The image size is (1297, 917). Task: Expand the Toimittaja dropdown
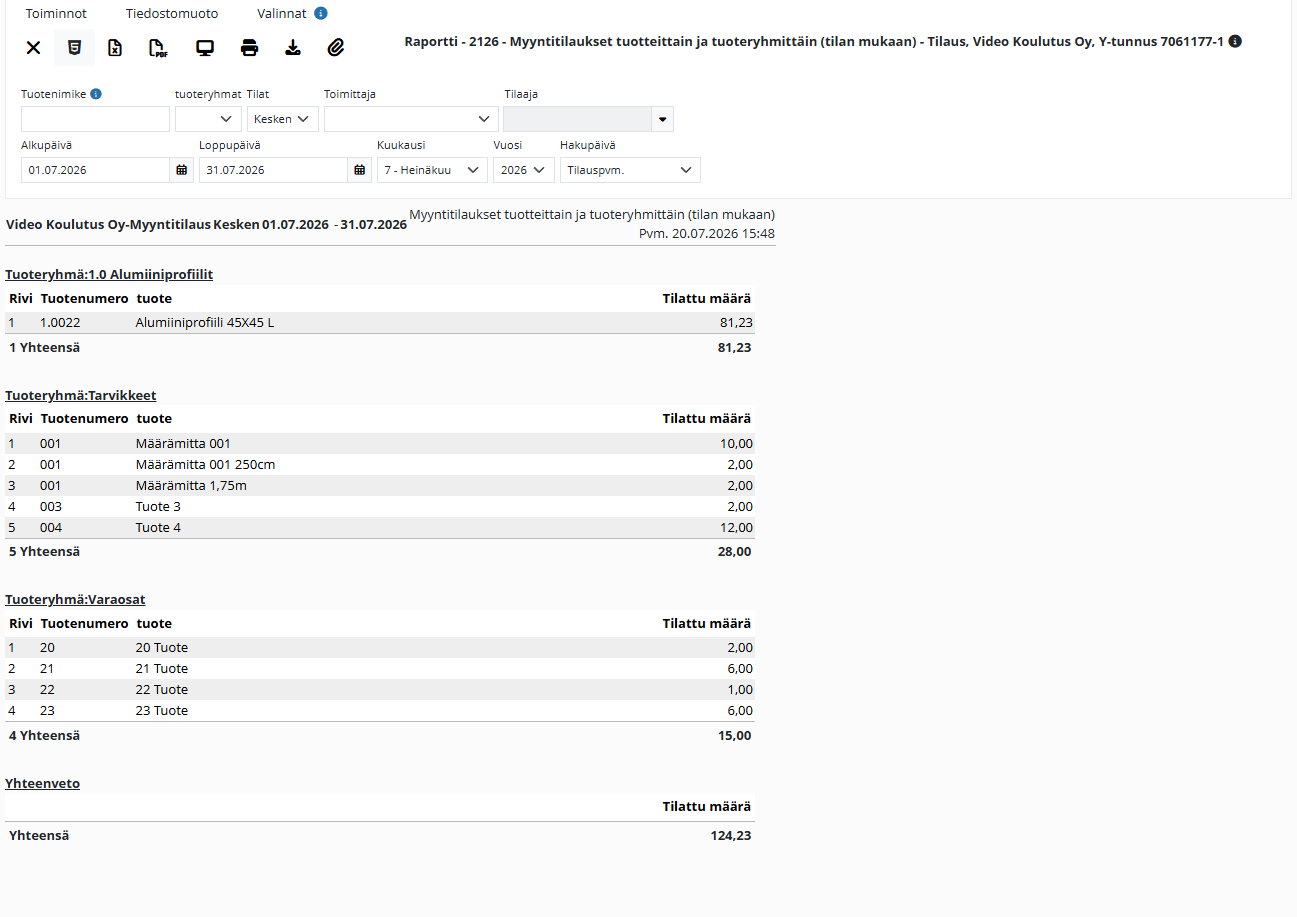click(x=411, y=119)
